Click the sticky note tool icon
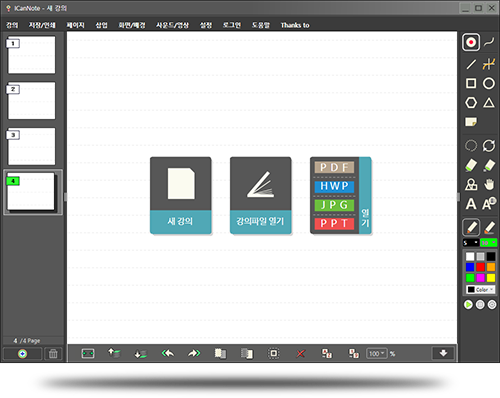Image resolution: width=500 pixels, height=398 pixels. pyautogui.click(x=471, y=122)
